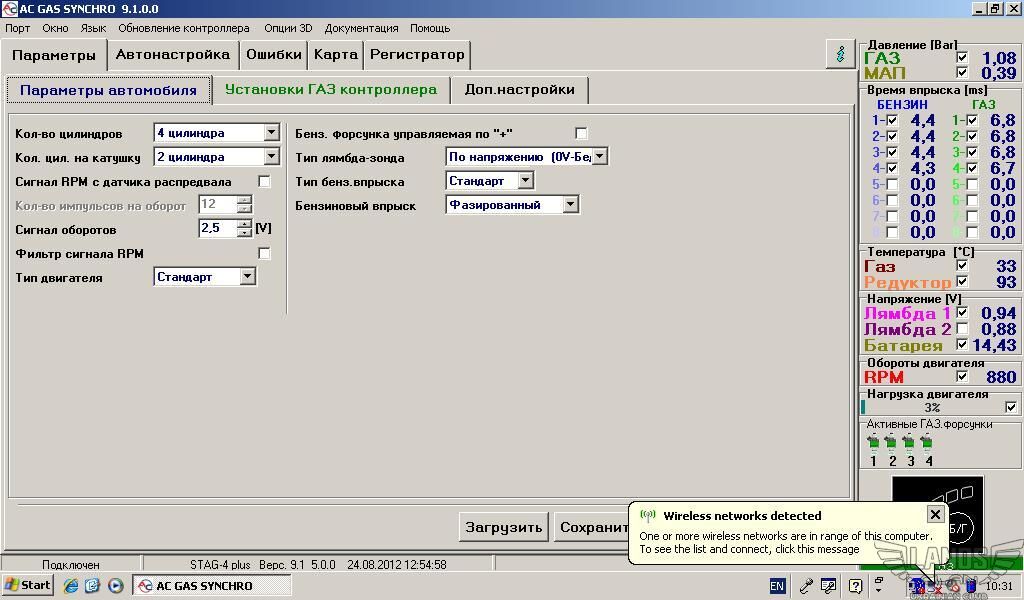This screenshot has height=600, width=1024.
Task: Expand the Кол-во цилиндров dropdown
Action: 271,133
